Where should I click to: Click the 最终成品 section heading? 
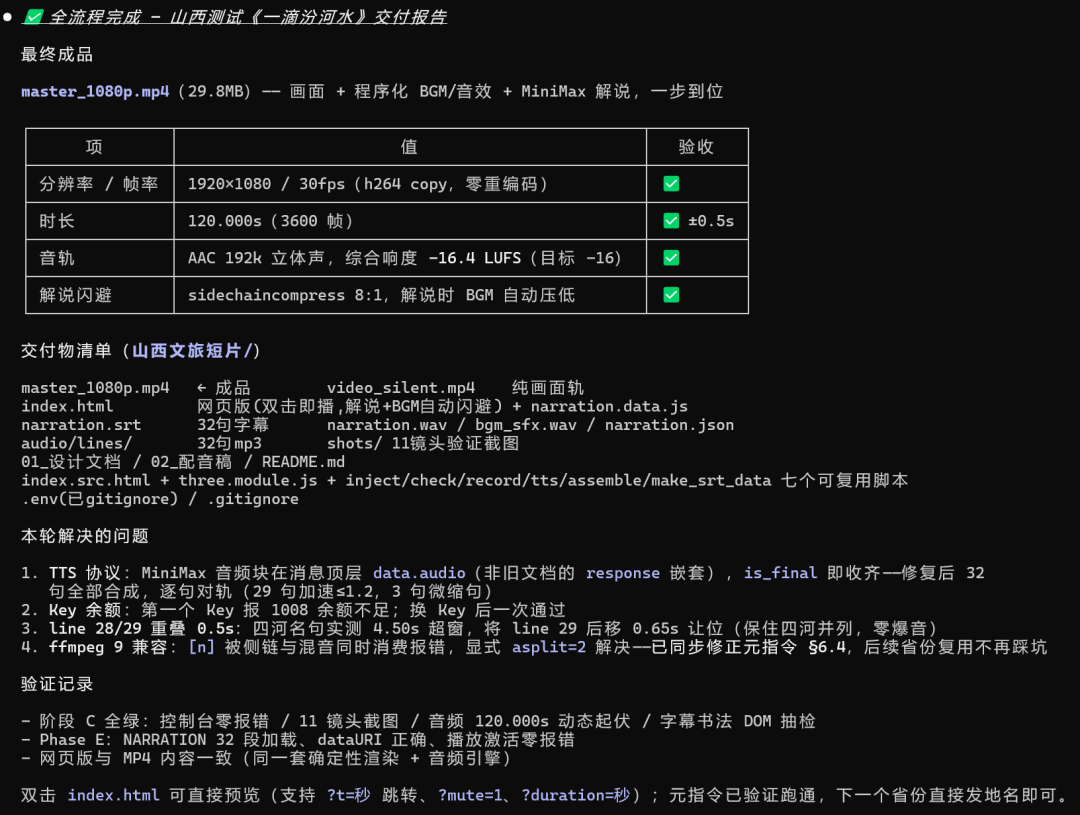pyautogui.click(x=57, y=54)
